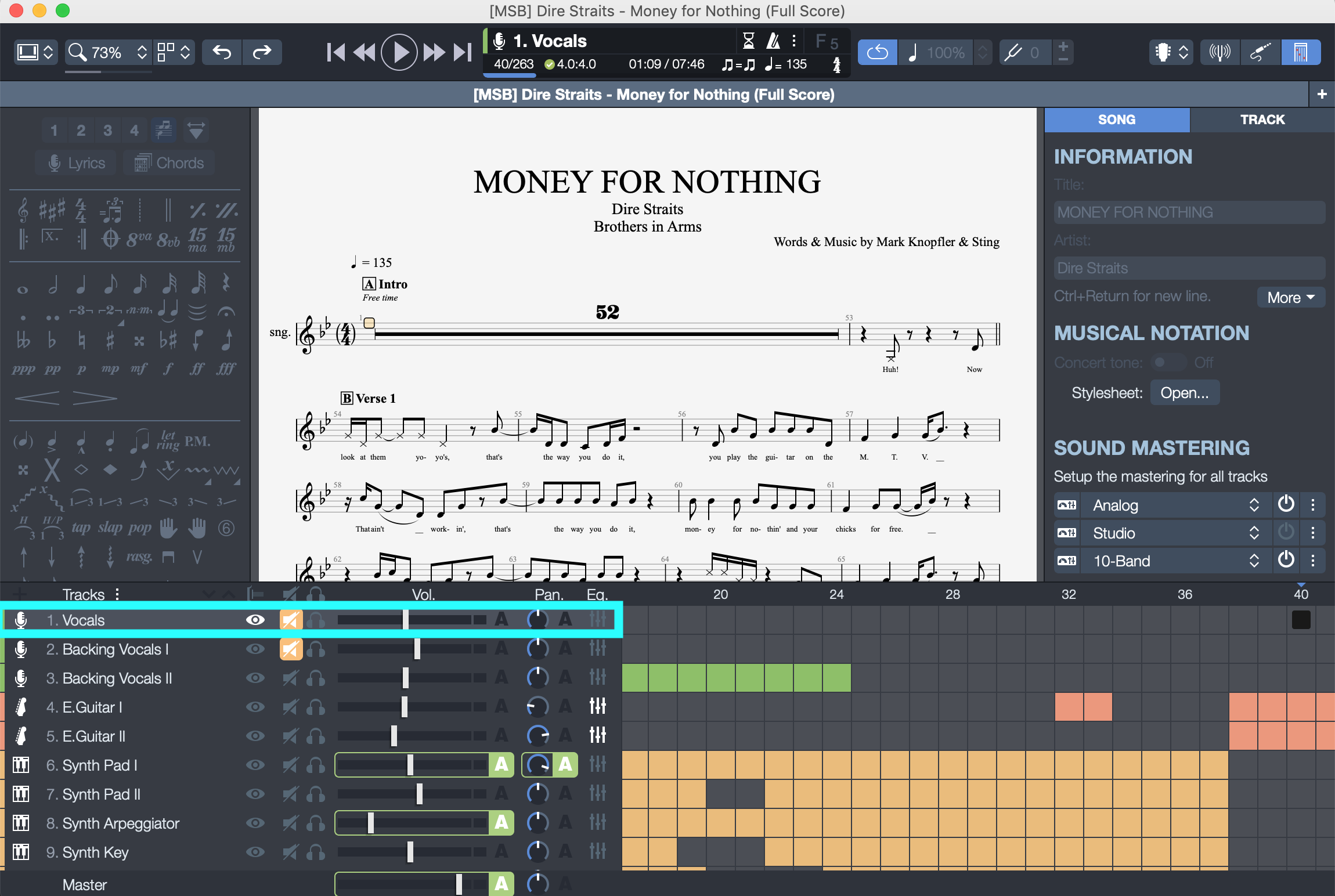Screen dimensions: 1335x896
Task: Select the undo arrow icon
Action: pyautogui.click(x=222, y=51)
